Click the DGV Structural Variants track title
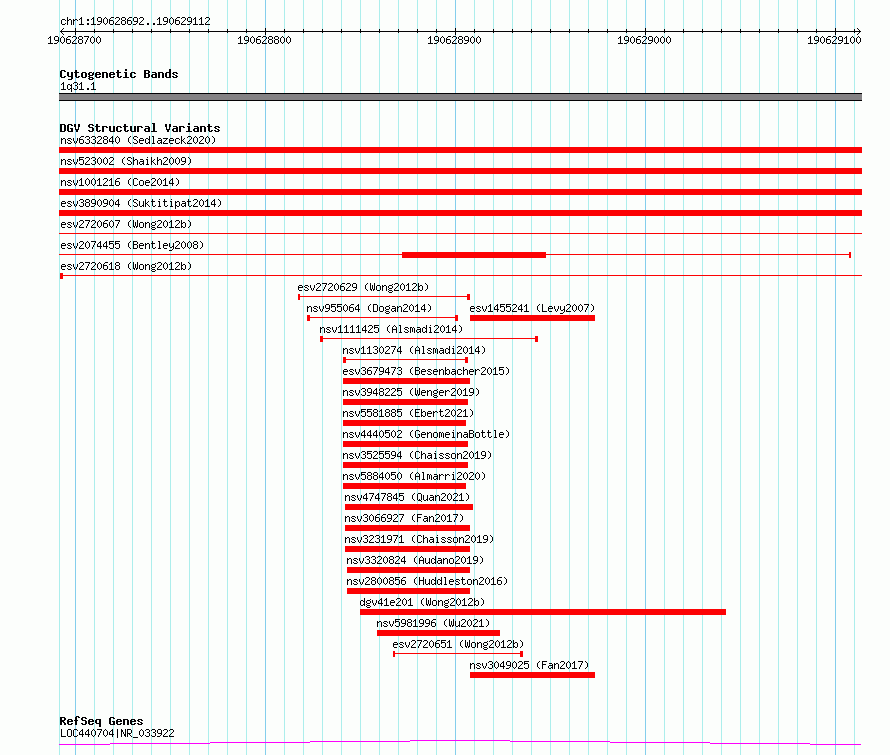Image resolution: width=890 pixels, height=755 pixels. tap(140, 128)
